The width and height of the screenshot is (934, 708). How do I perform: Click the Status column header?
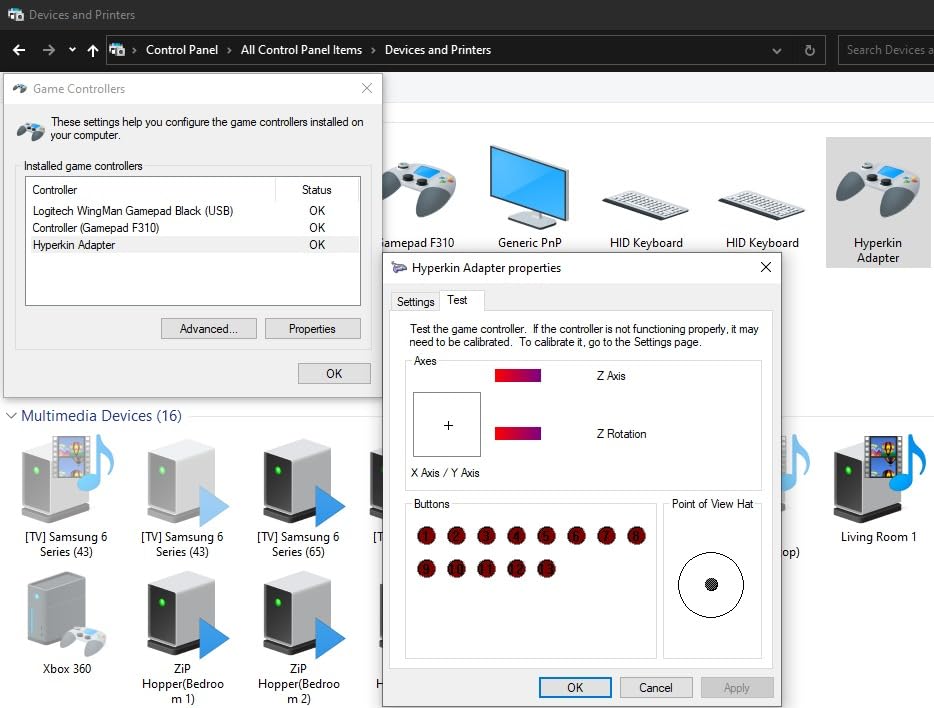[317, 190]
